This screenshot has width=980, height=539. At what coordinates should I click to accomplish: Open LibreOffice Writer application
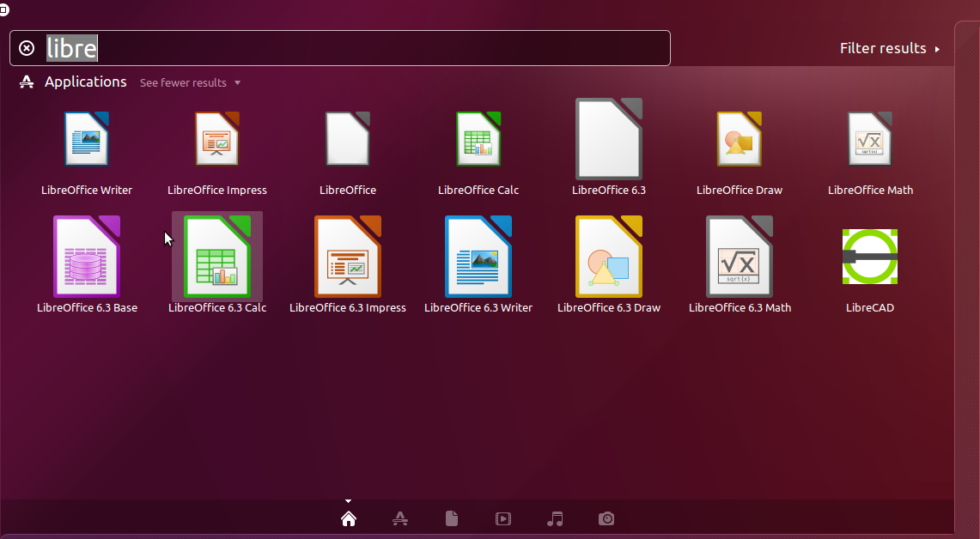coord(87,139)
